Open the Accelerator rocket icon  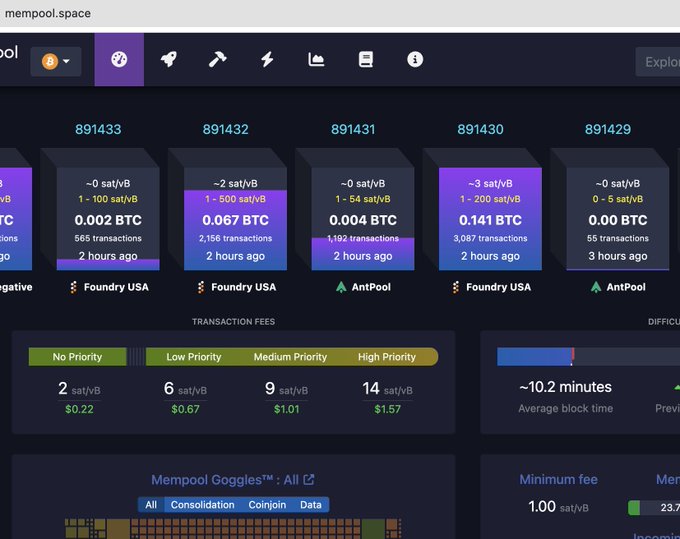(169, 59)
